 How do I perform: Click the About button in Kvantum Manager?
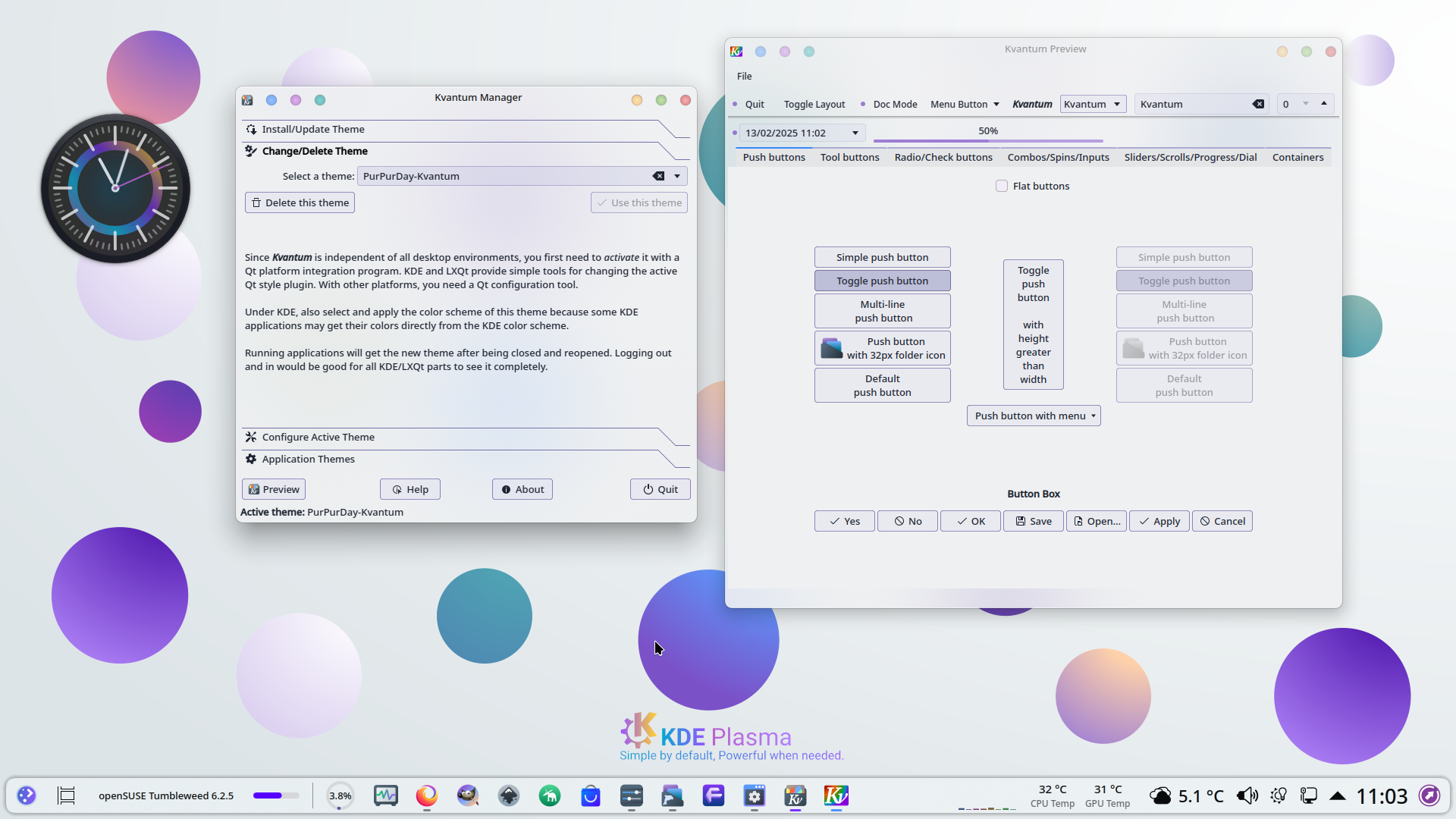tap(522, 489)
